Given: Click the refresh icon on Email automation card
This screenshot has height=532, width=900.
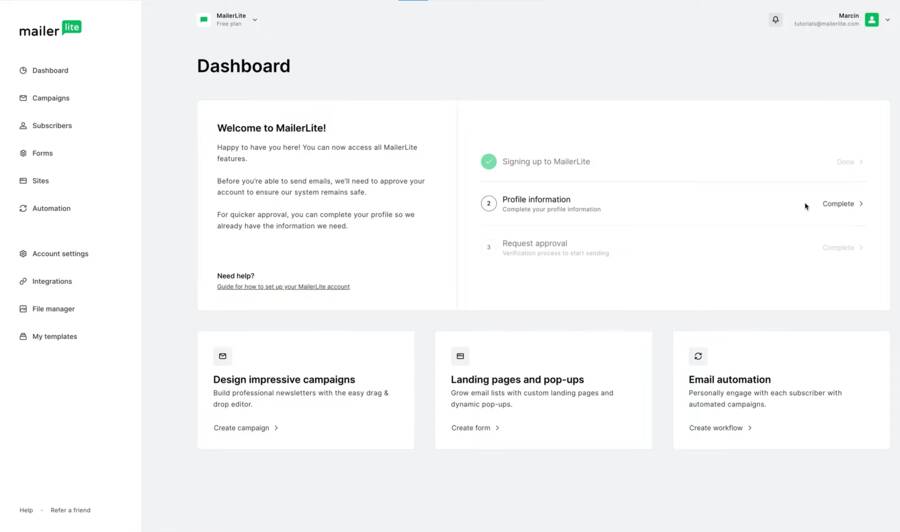Looking at the screenshot, I should [698, 356].
